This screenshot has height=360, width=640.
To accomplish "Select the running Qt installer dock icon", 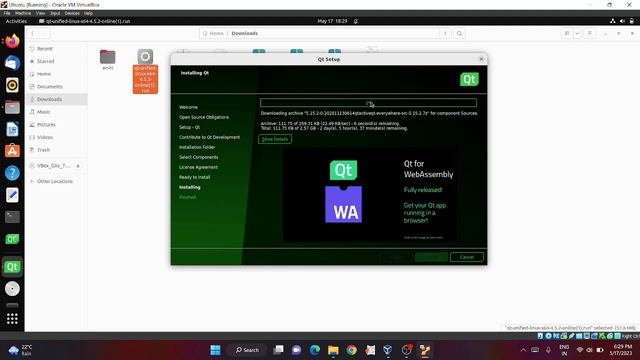I will 12,267.
